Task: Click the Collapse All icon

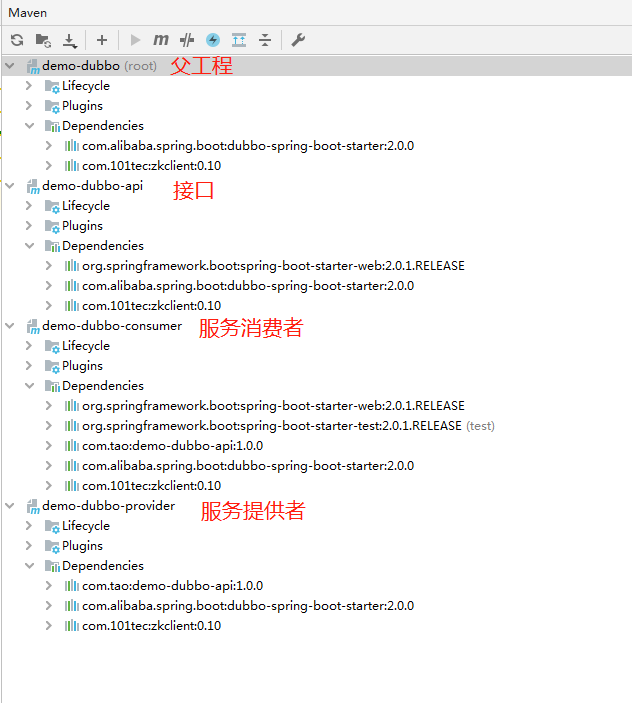Action: pos(265,40)
